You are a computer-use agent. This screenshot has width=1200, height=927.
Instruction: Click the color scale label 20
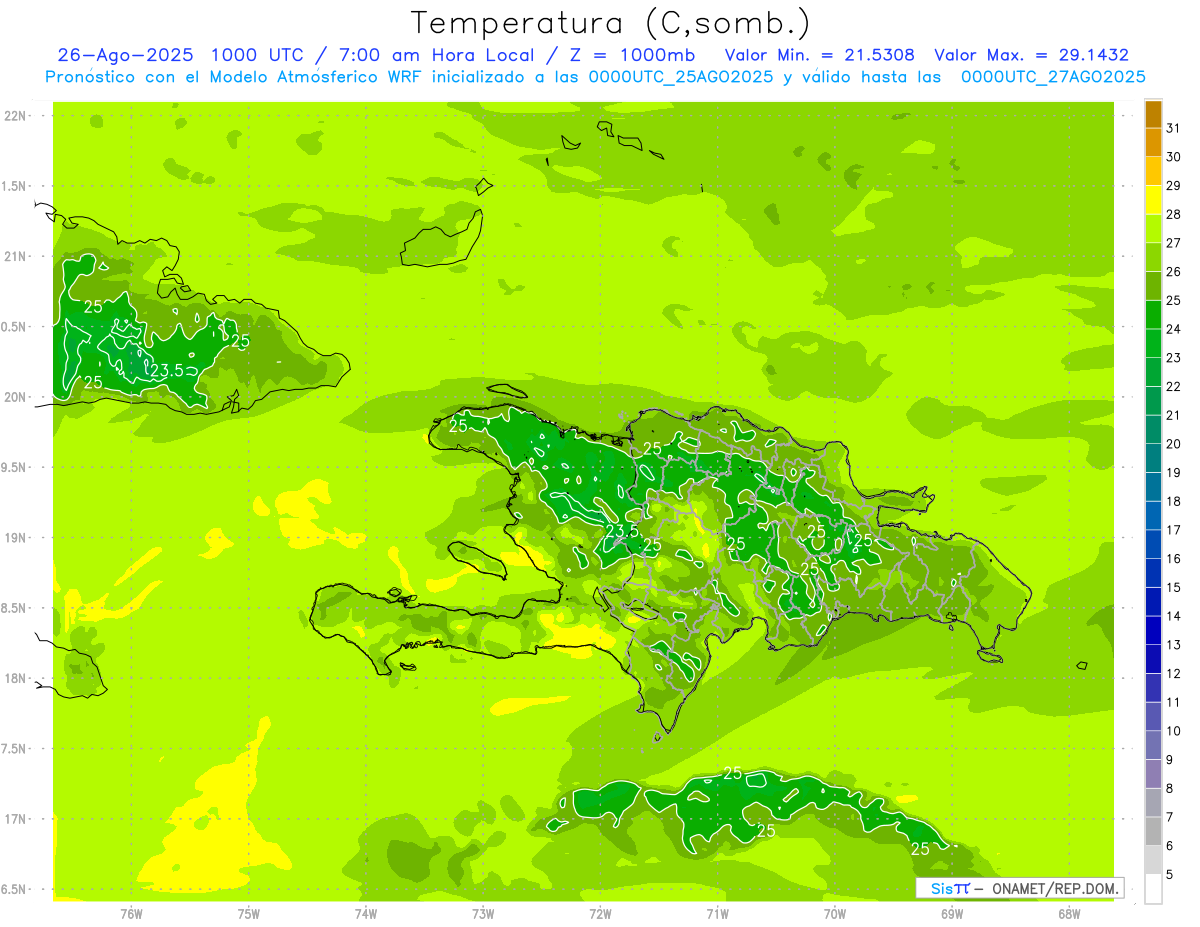point(1173,444)
